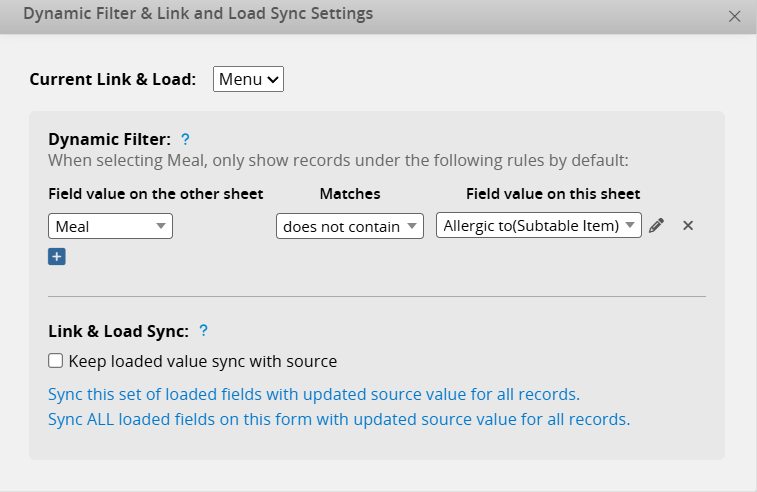Screen dimensions: 757x492
Task: Click the Link & Load Sync help icon
Action: (x=203, y=330)
